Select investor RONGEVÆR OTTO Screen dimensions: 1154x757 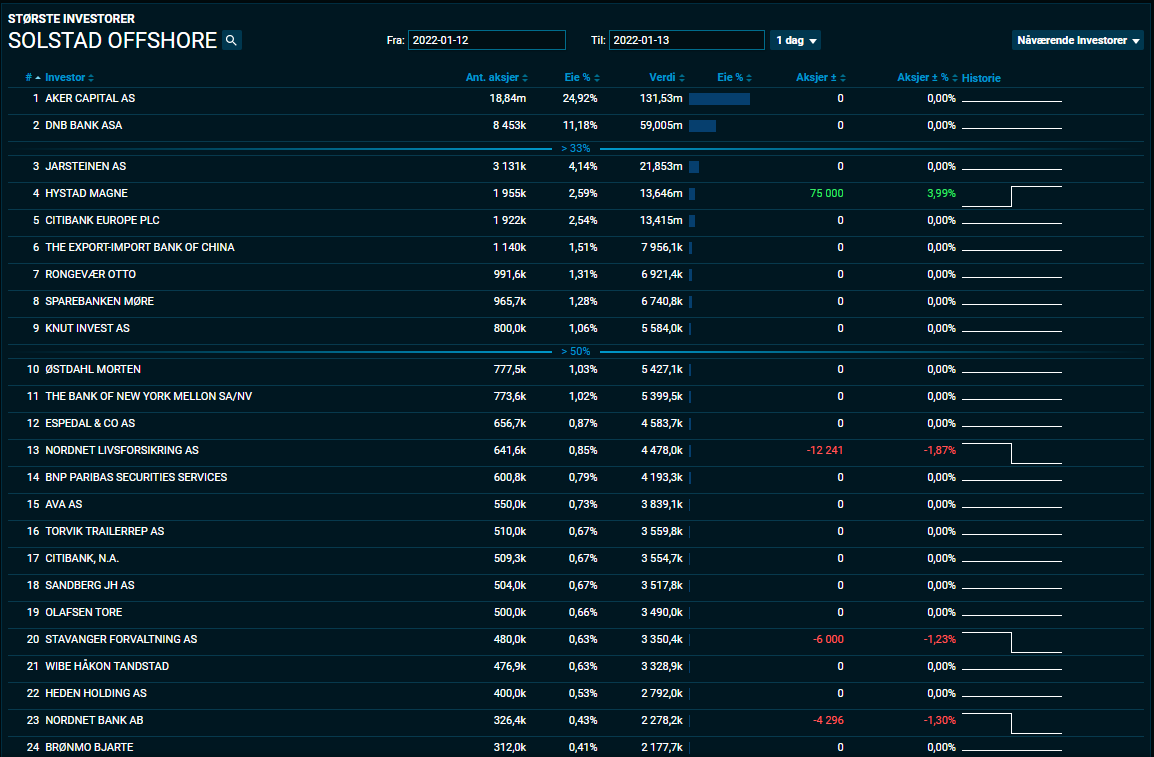pyautogui.click(x=91, y=274)
